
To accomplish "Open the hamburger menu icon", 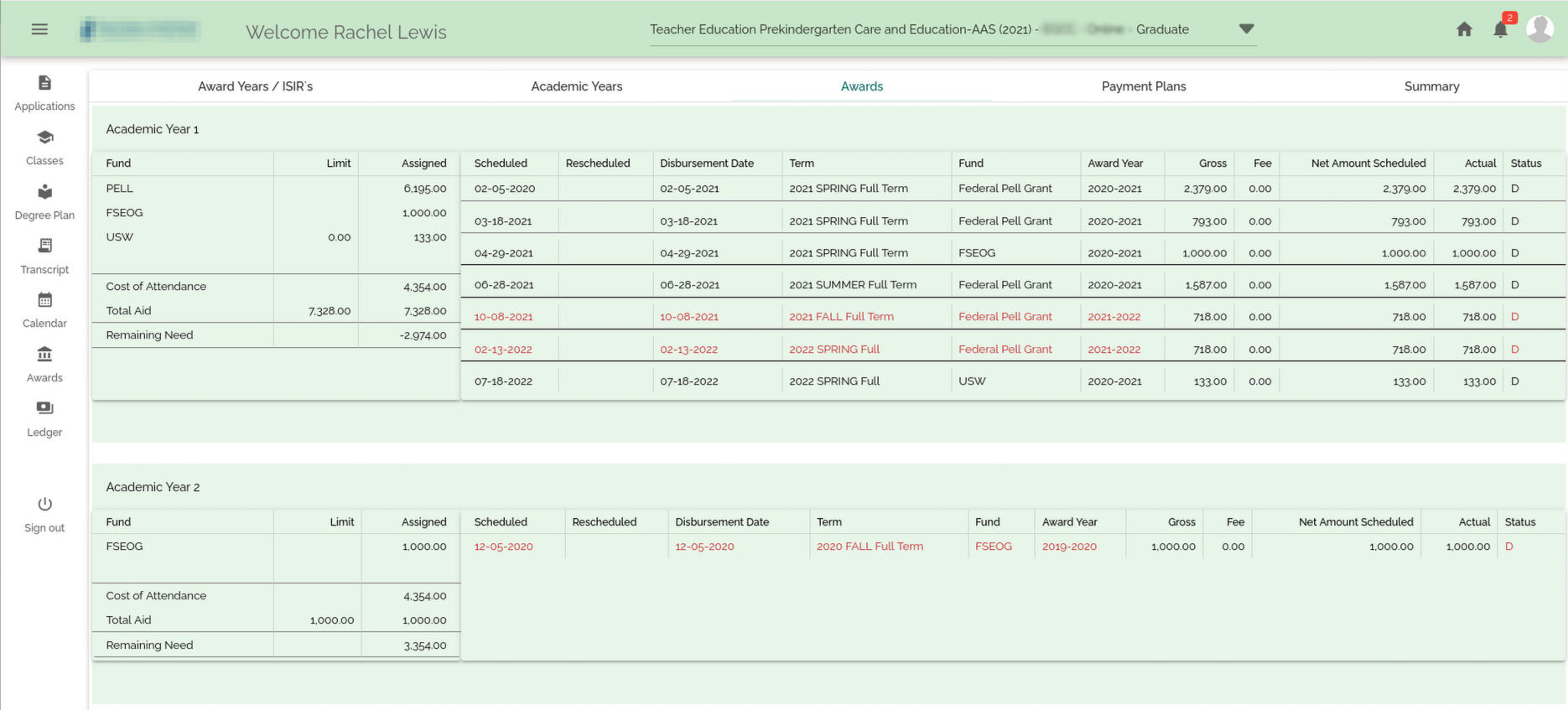I will (x=39, y=29).
